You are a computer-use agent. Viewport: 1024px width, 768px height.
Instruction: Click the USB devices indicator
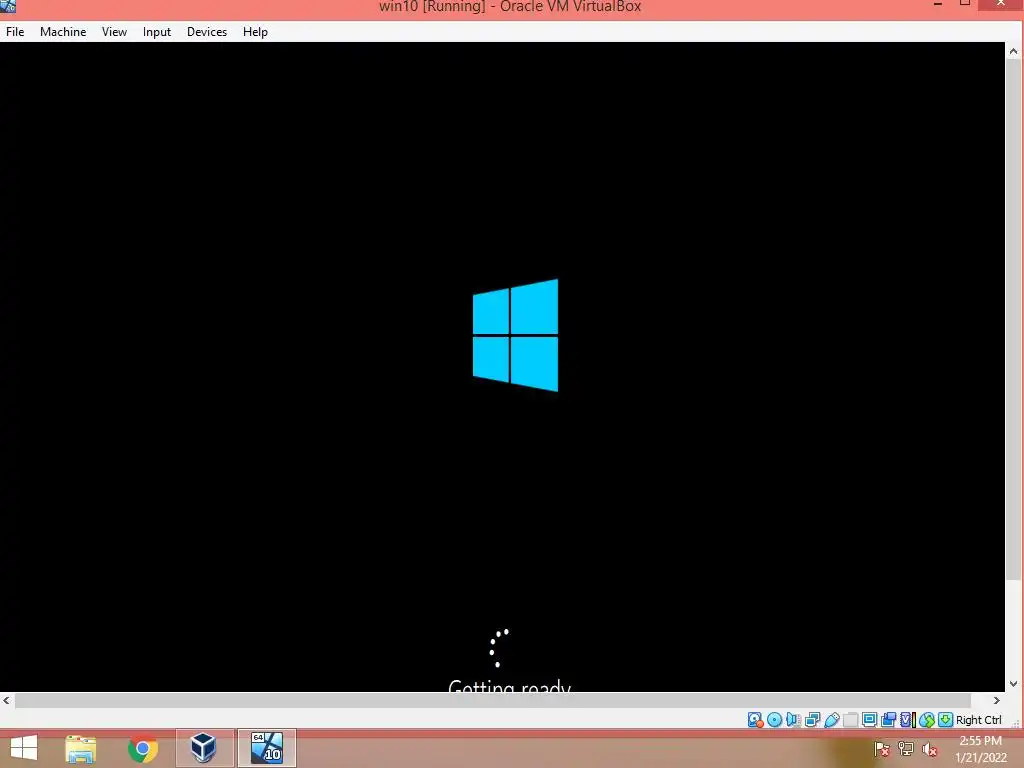[831, 720]
